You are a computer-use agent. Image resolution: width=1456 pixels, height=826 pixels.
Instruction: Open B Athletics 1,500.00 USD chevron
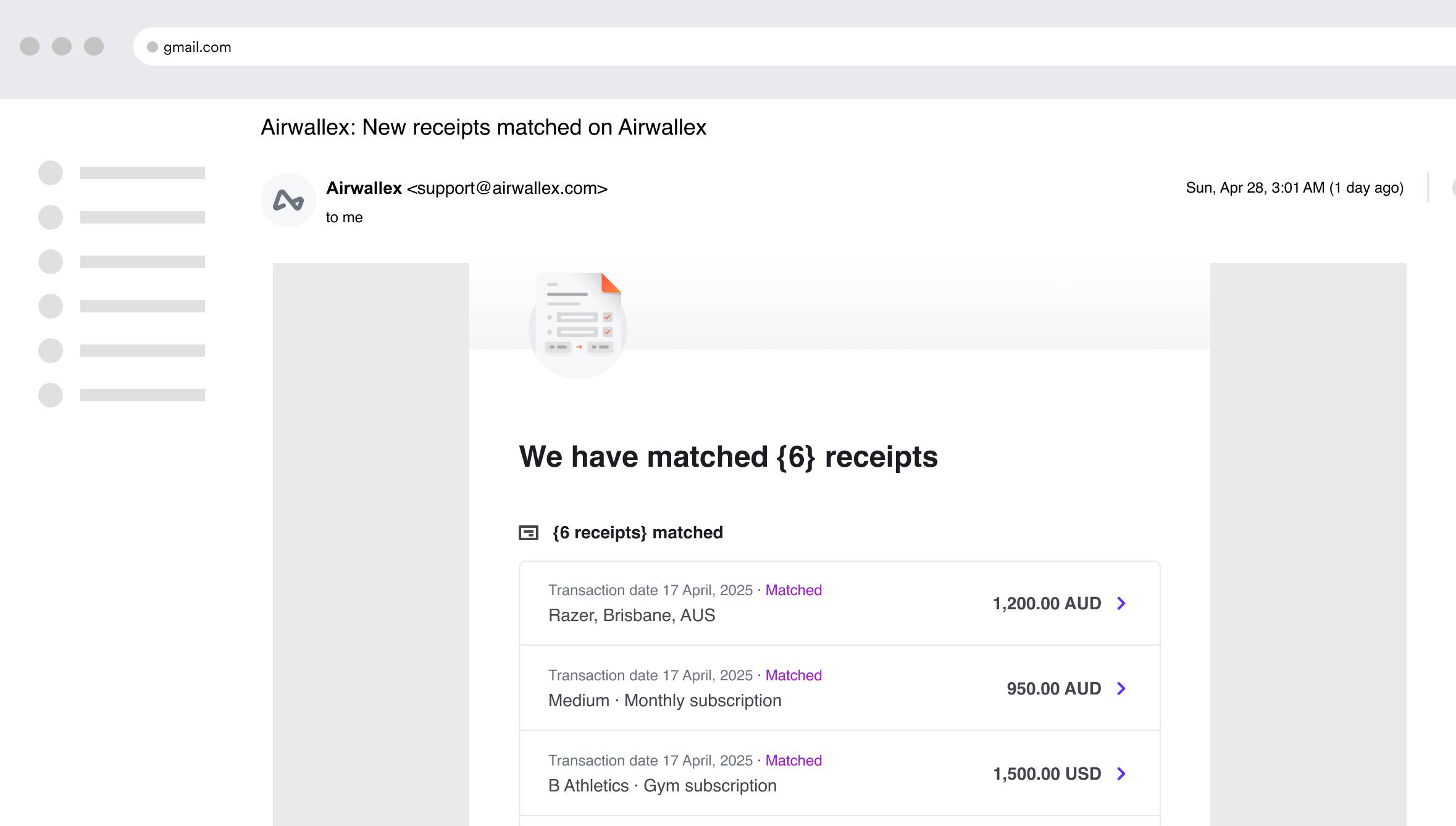tap(1121, 774)
